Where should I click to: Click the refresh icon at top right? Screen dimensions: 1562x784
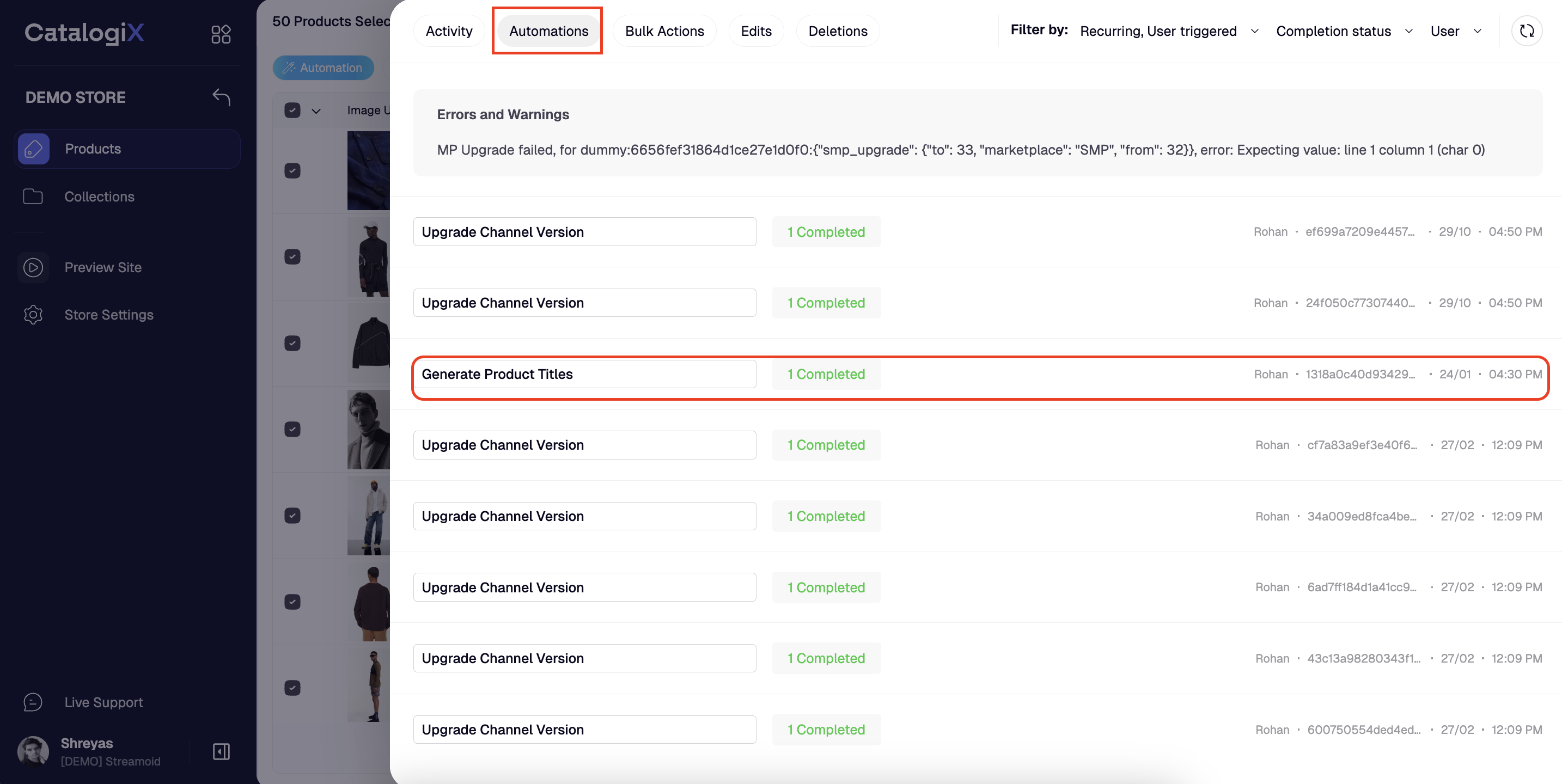pos(1526,31)
